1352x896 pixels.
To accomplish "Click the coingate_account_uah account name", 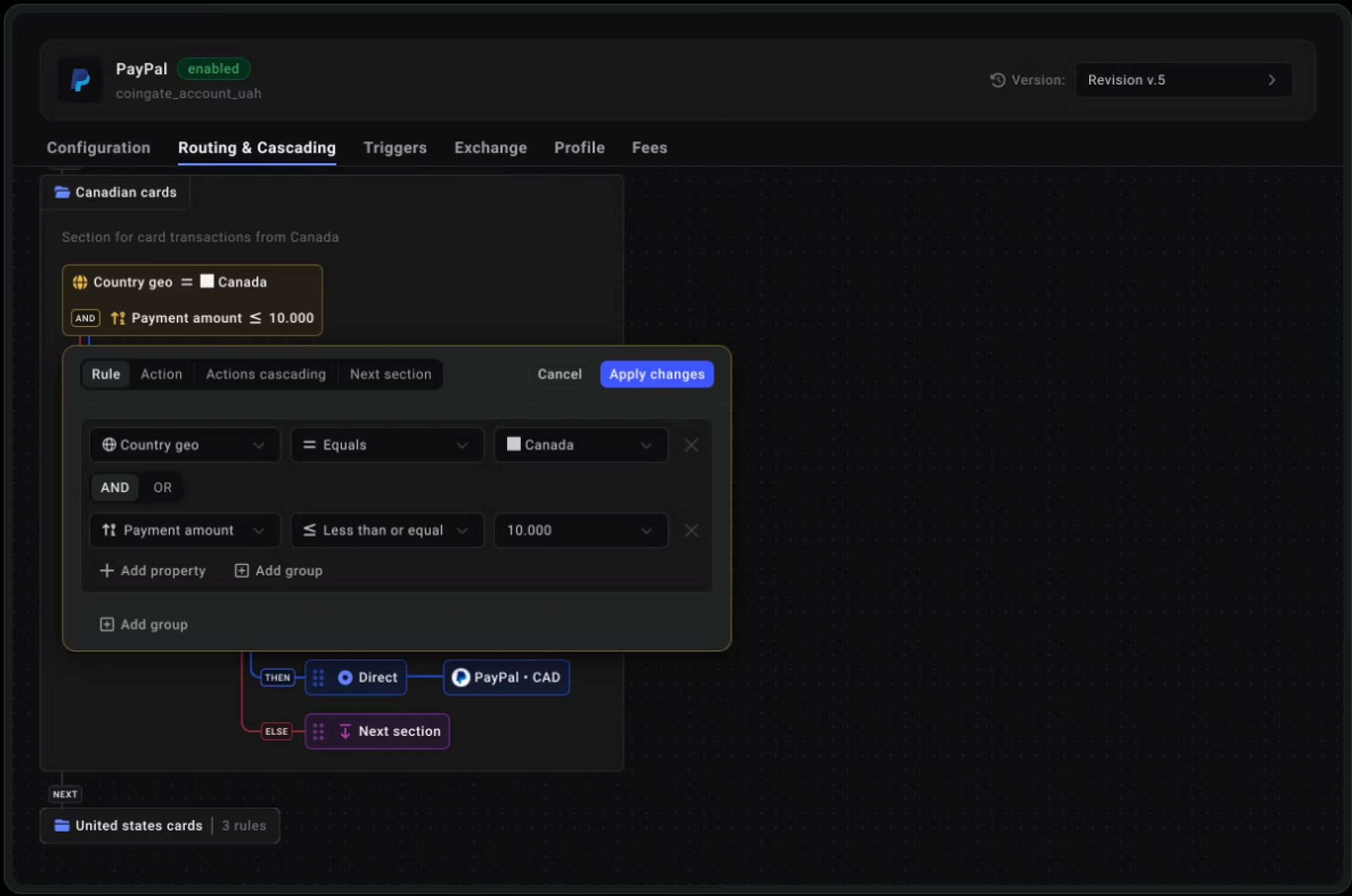I will pos(189,93).
